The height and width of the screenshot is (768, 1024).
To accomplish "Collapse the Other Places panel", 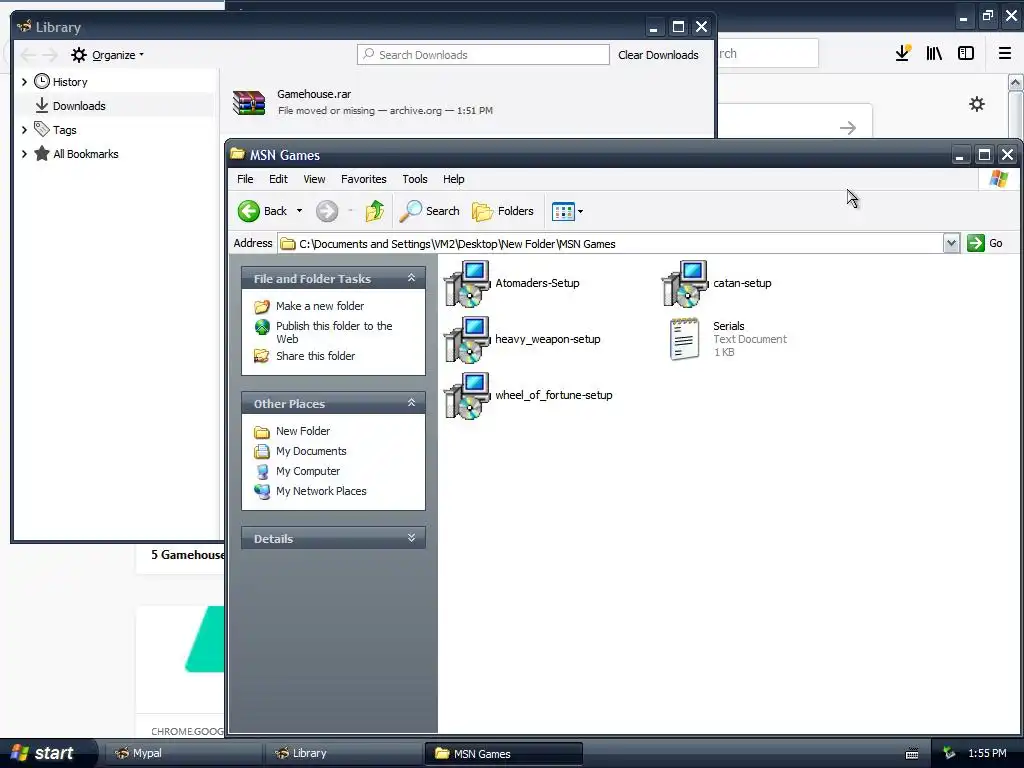I will pyautogui.click(x=411, y=403).
